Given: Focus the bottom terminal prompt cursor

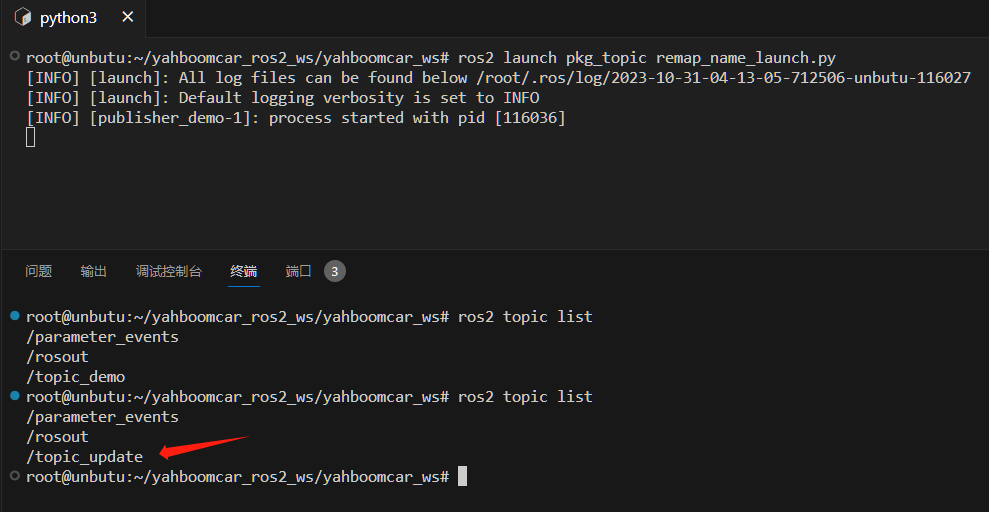Looking at the screenshot, I should click(x=462, y=476).
